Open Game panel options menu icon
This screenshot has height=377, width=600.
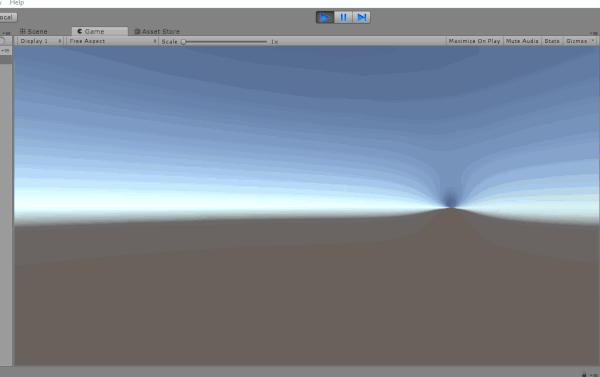(593, 33)
